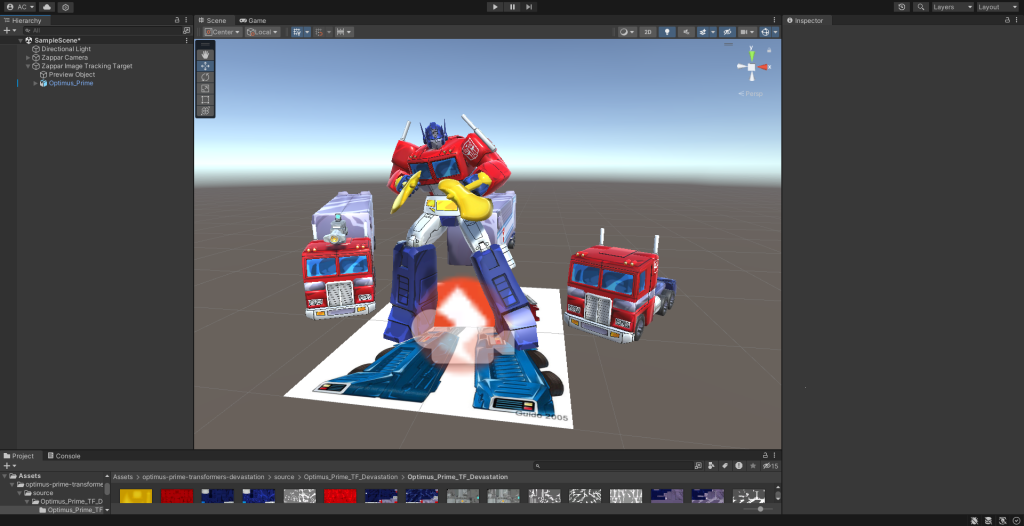This screenshot has height=526, width=1024.
Task: Open the Layout dropdown
Action: pyautogui.click(x=996, y=7)
